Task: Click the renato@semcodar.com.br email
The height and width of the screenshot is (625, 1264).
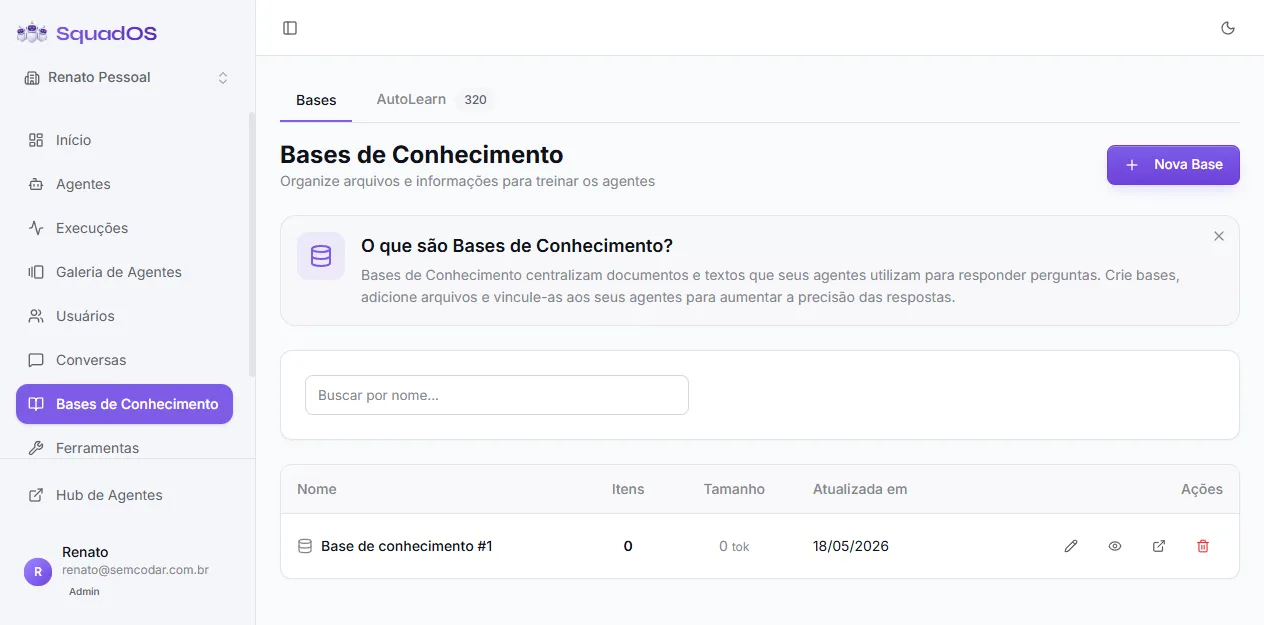Action: [135, 570]
